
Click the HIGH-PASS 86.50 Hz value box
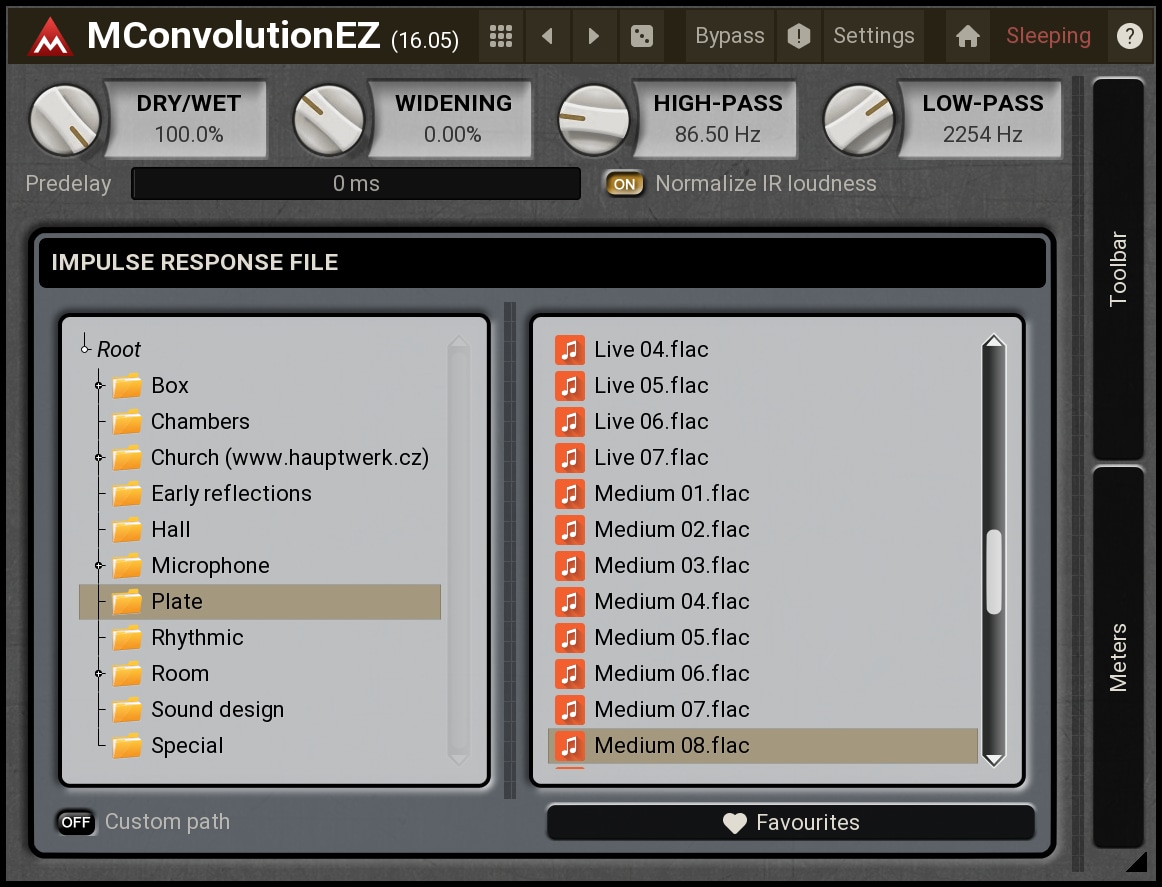point(717,119)
